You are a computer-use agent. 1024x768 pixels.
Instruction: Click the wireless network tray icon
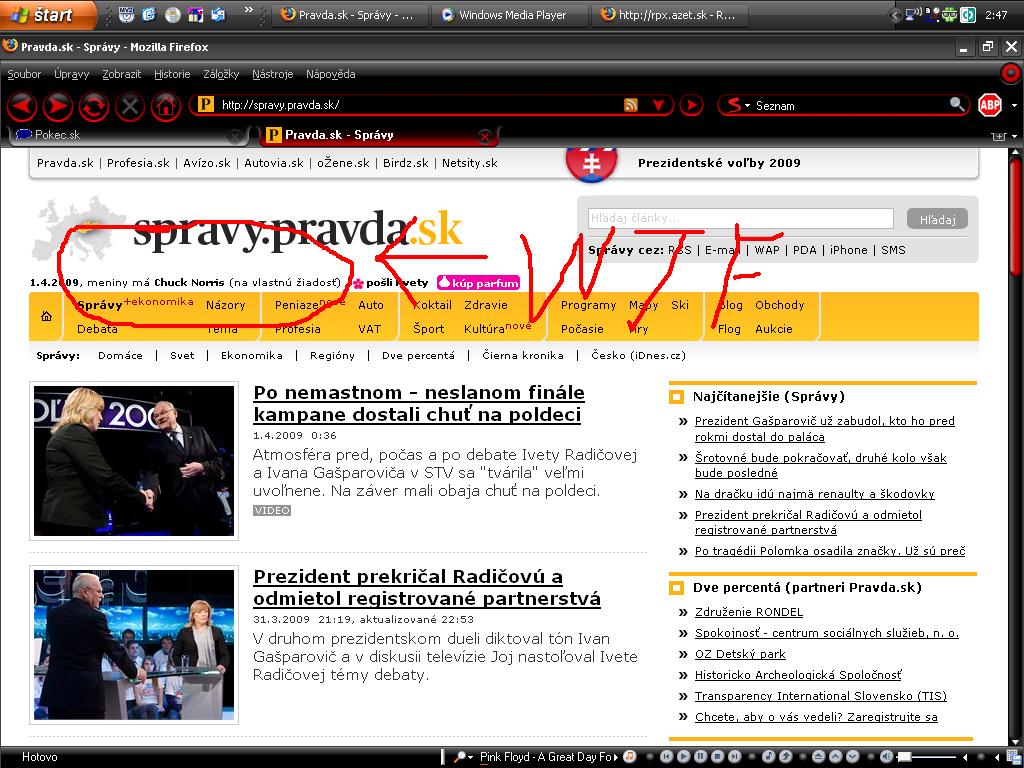coord(914,14)
